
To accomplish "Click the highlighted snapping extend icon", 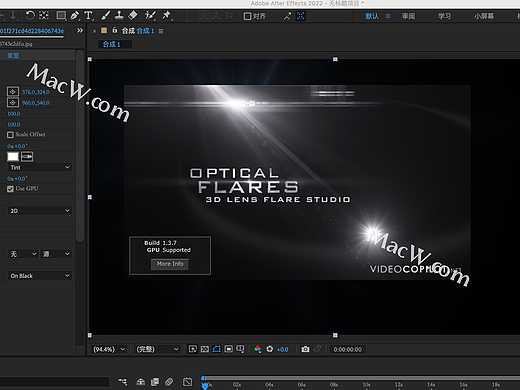I will (300, 16).
